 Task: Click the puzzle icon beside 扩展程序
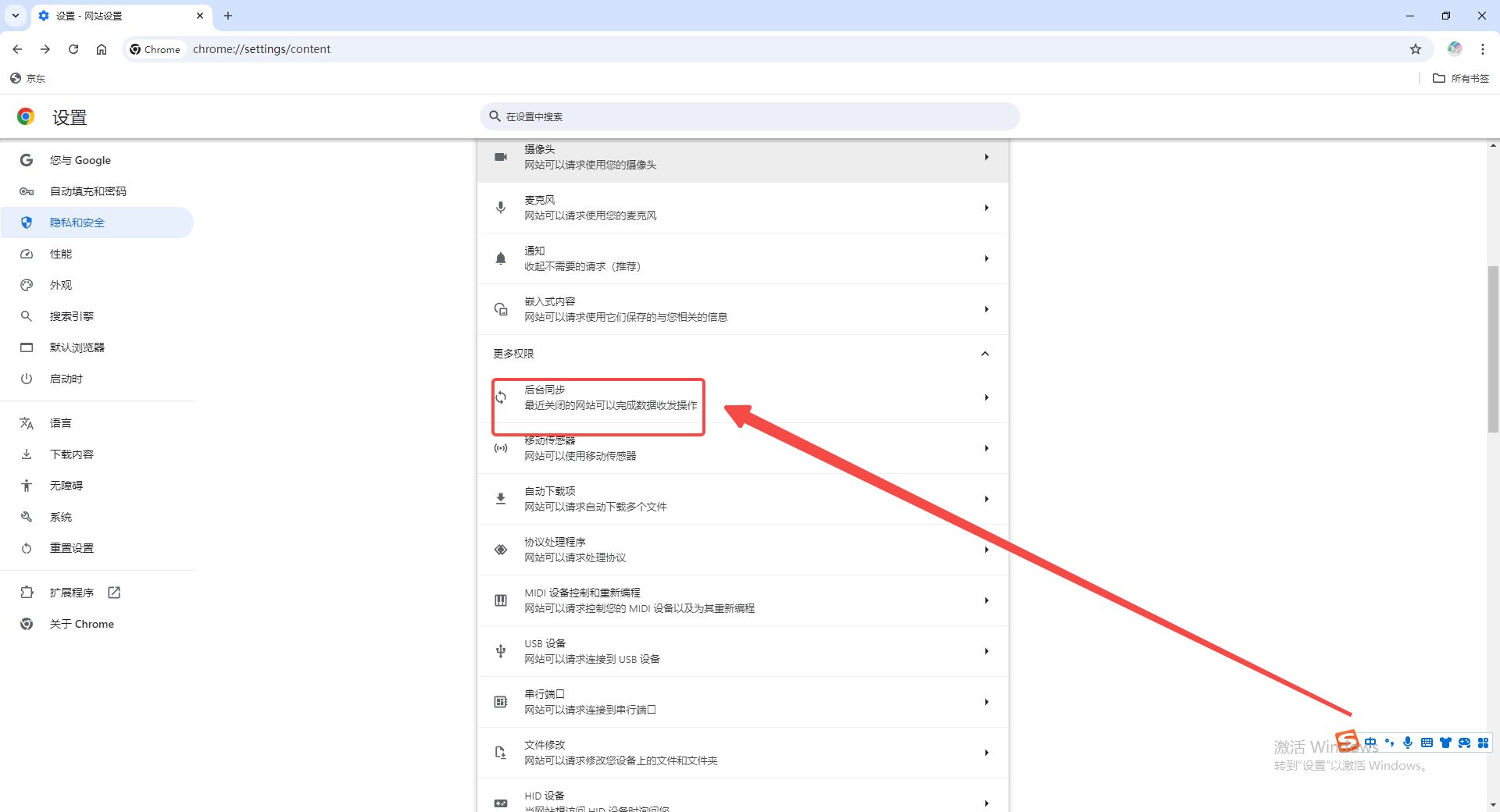(27, 593)
